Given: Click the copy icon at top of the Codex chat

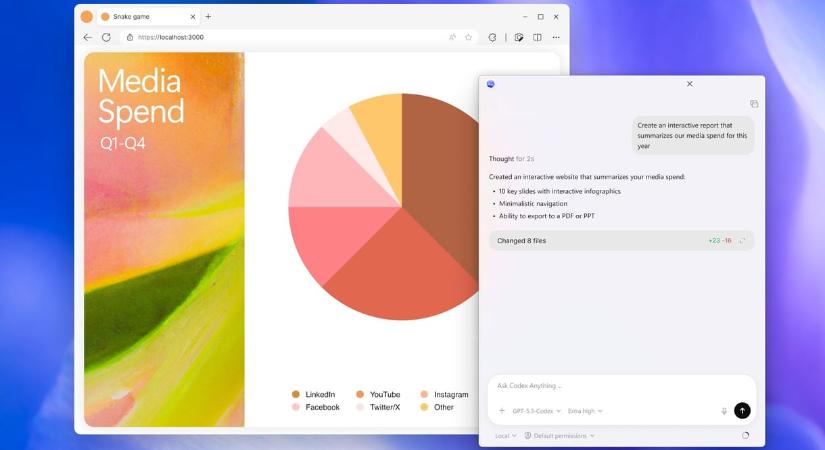Looking at the screenshot, I should click(x=754, y=104).
